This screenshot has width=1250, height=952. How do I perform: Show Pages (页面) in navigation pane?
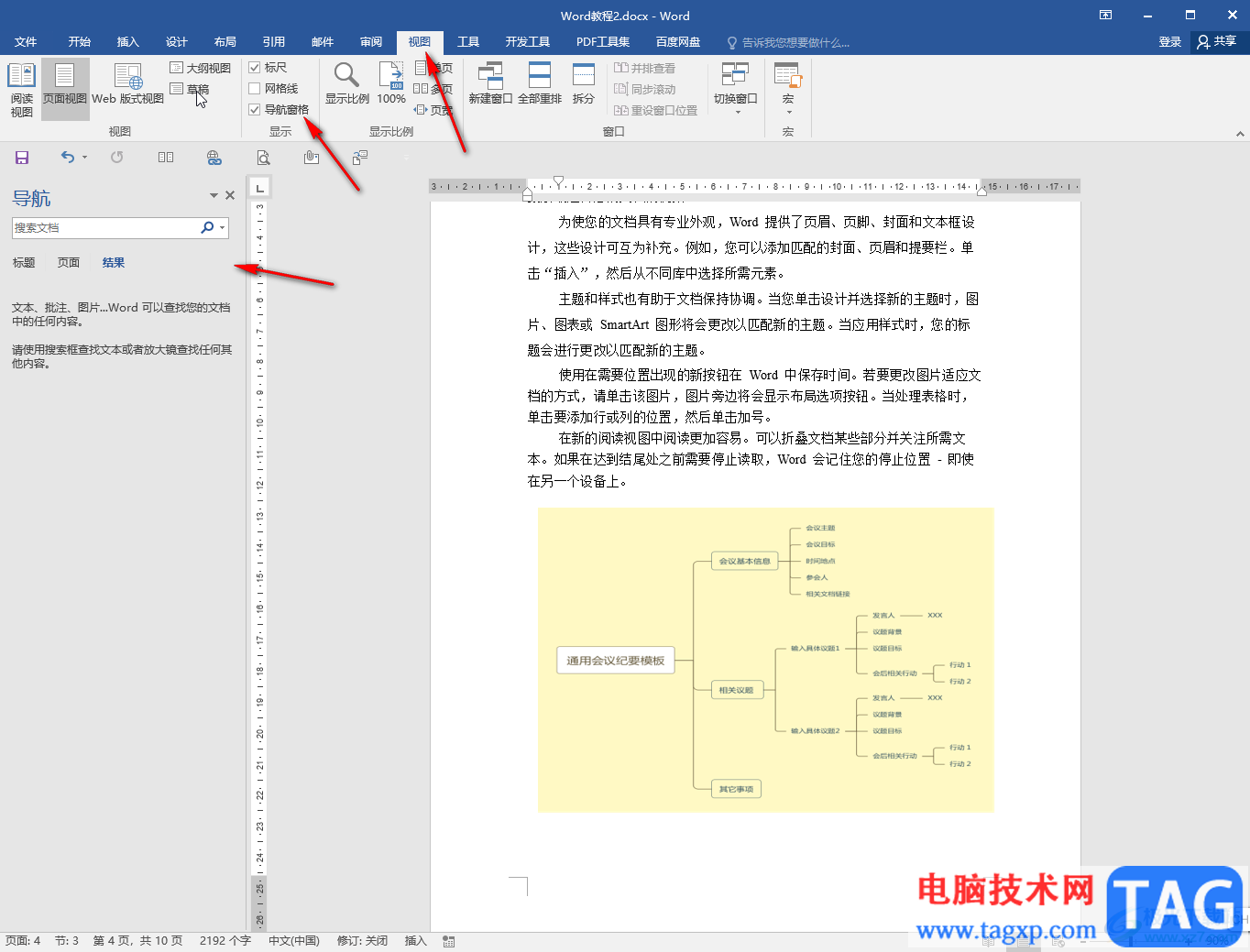(x=69, y=263)
